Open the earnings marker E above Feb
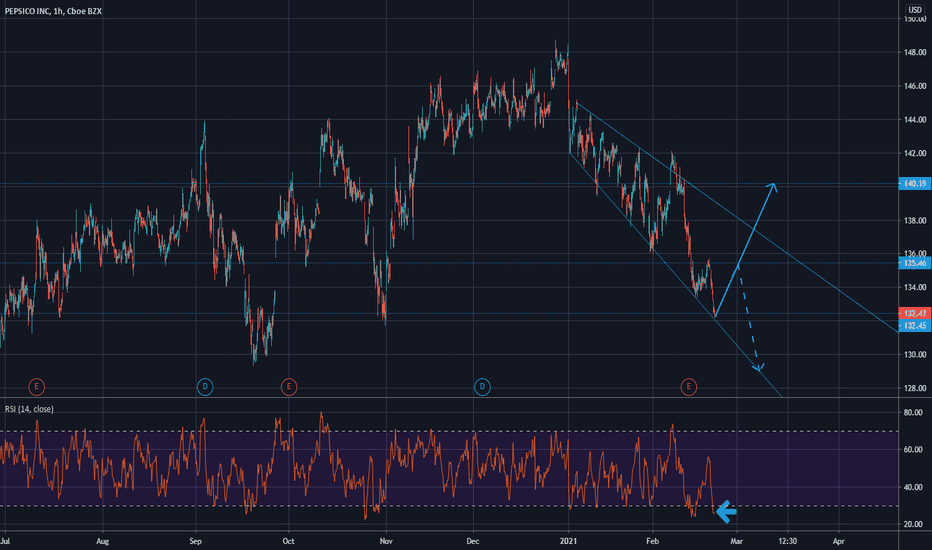Viewport: 932px width, 550px height. pos(688,387)
